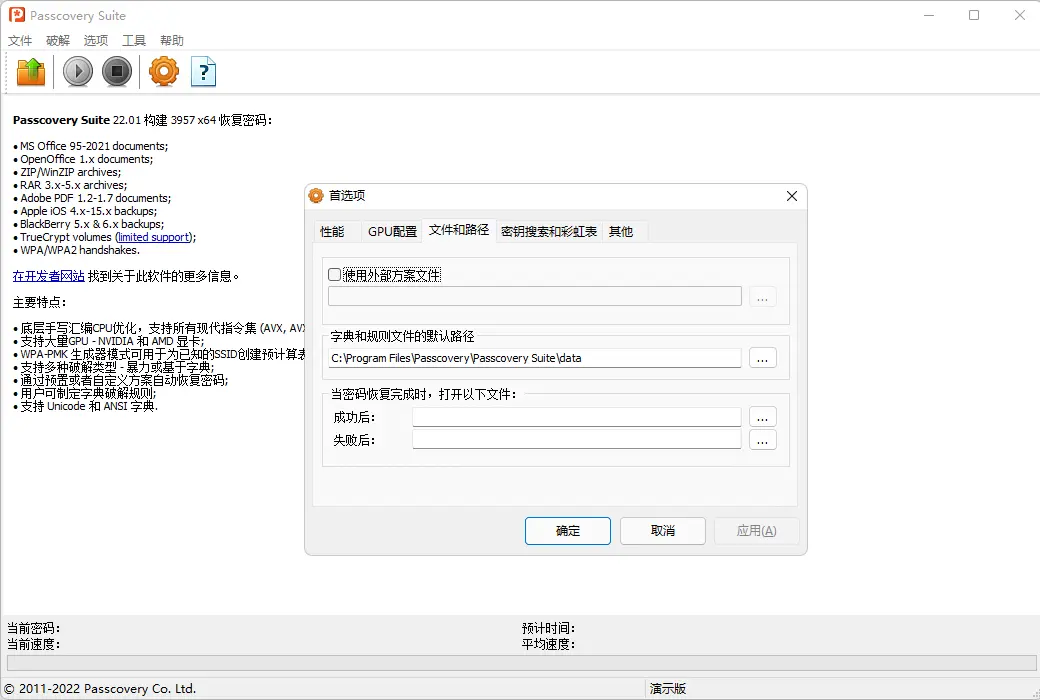The image size is (1040, 700).
Task: Click the 应用(A) button
Action: [x=757, y=531]
